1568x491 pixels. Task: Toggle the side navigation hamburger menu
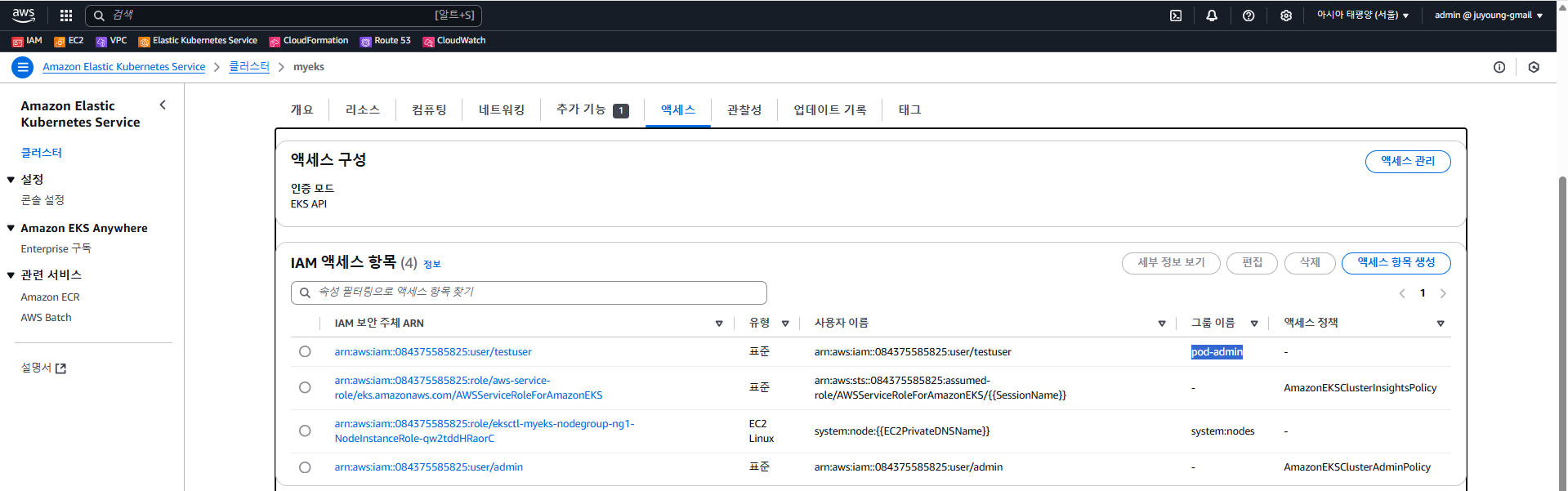coord(23,67)
